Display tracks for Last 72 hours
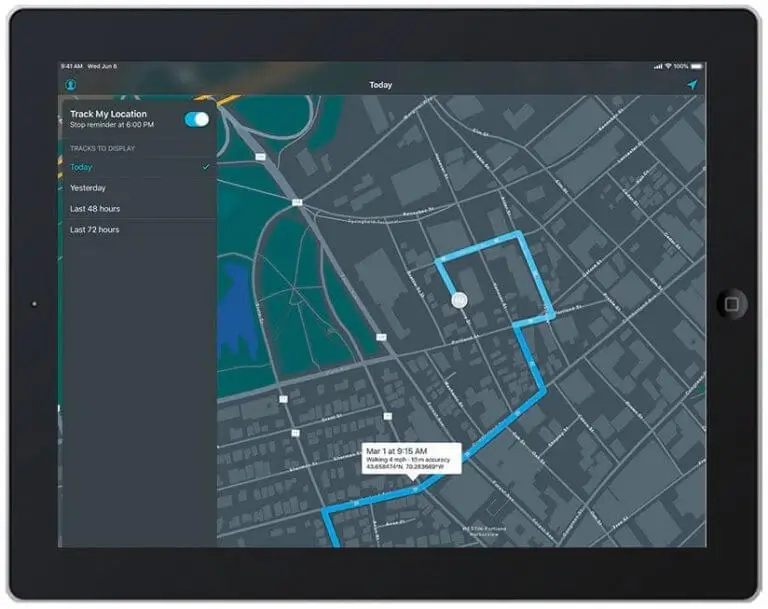 pyautogui.click(x=95, y=230)
